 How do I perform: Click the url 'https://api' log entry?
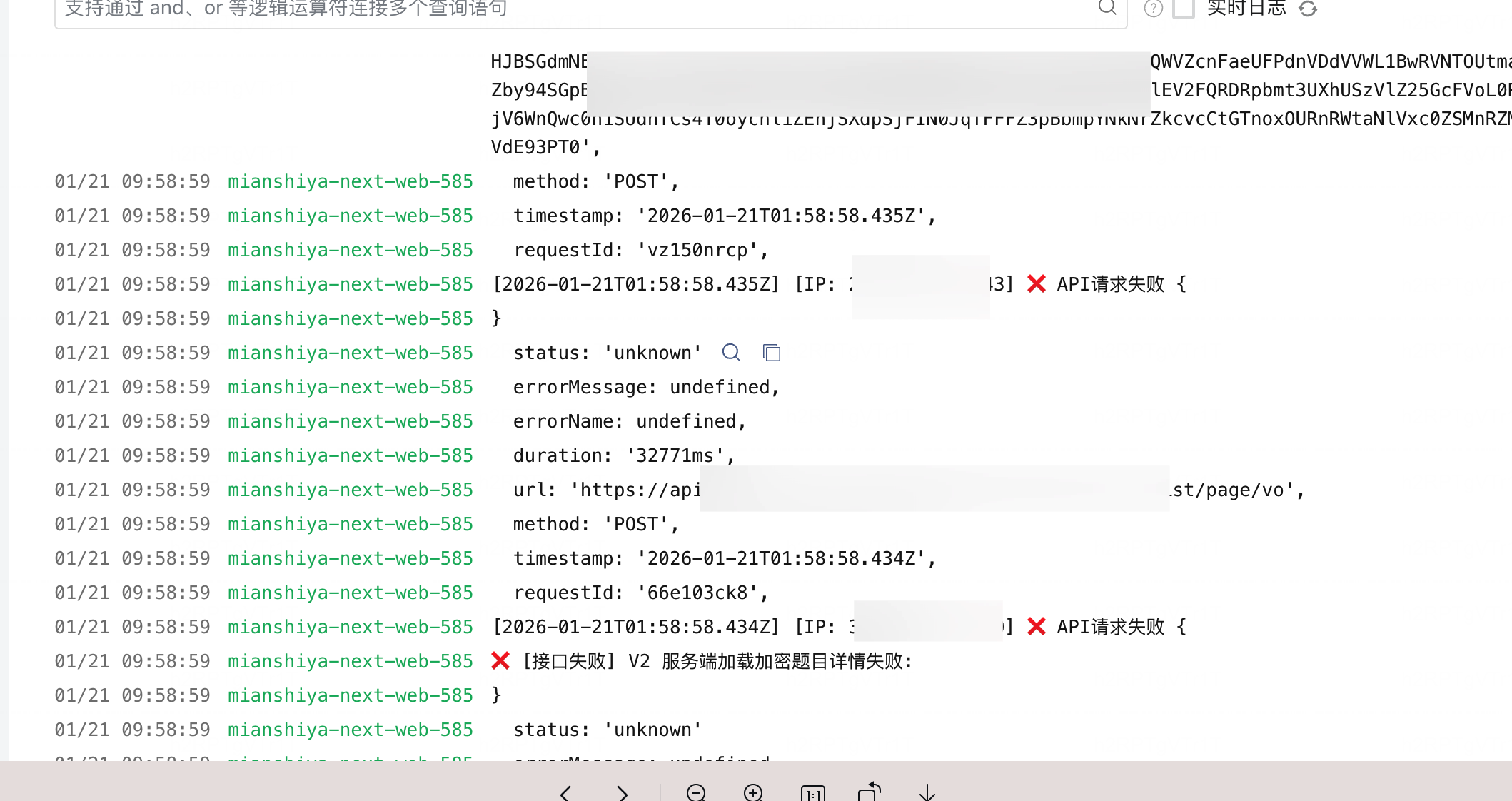coord(607,490)
